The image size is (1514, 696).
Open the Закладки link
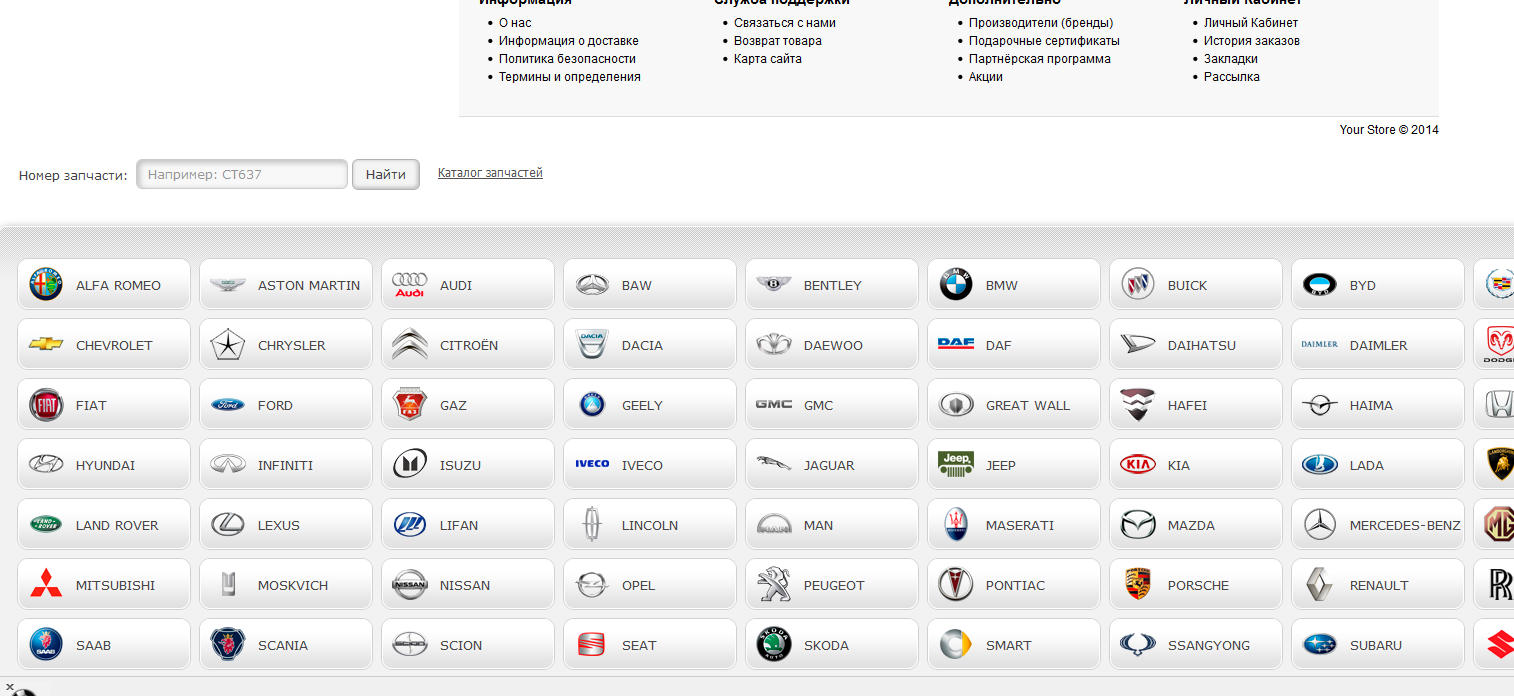pyautogui.click(x=1231, y=59)
